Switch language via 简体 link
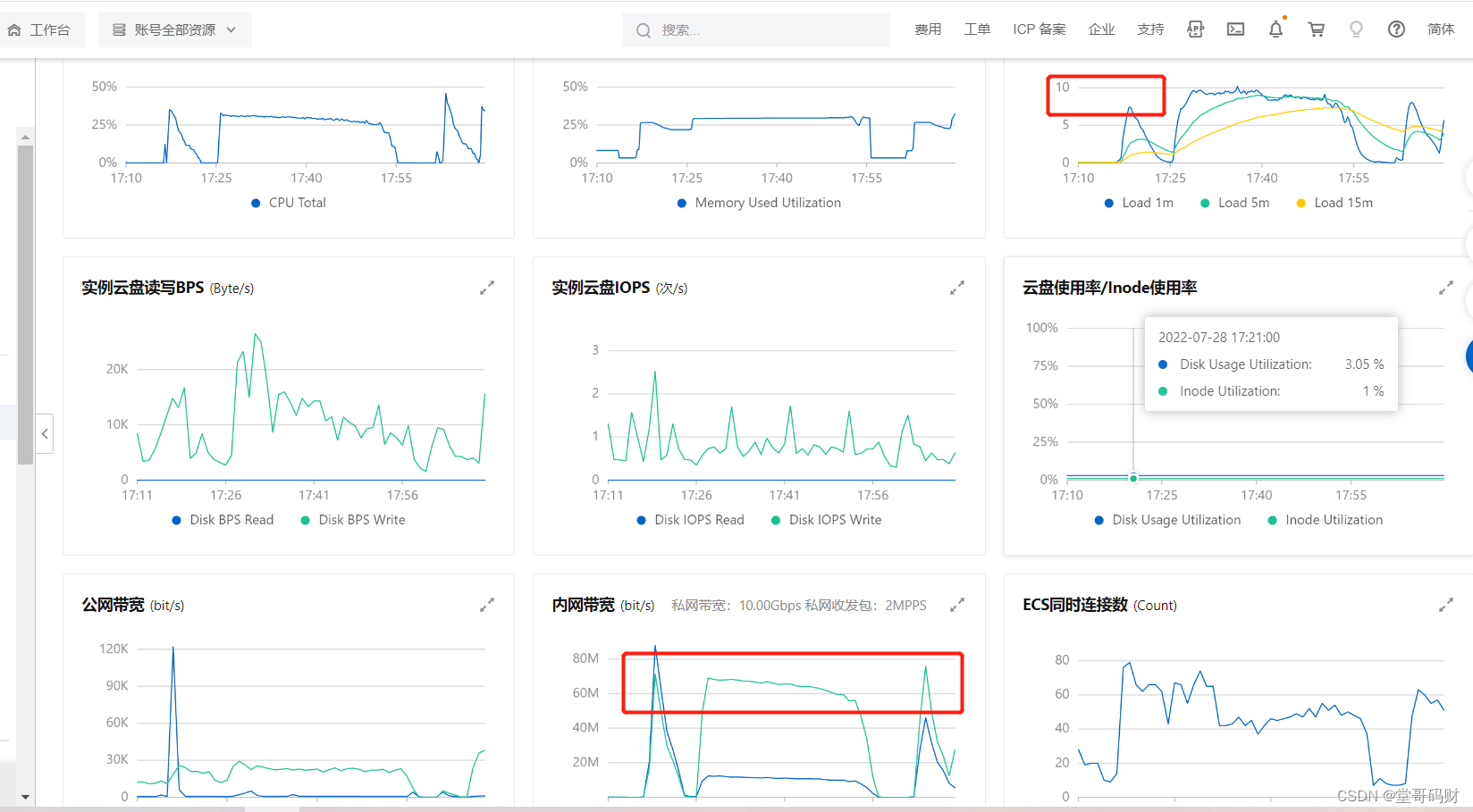Viewport: 1473px width, 812px height. pyautogui.click(x=1441, y=29)
